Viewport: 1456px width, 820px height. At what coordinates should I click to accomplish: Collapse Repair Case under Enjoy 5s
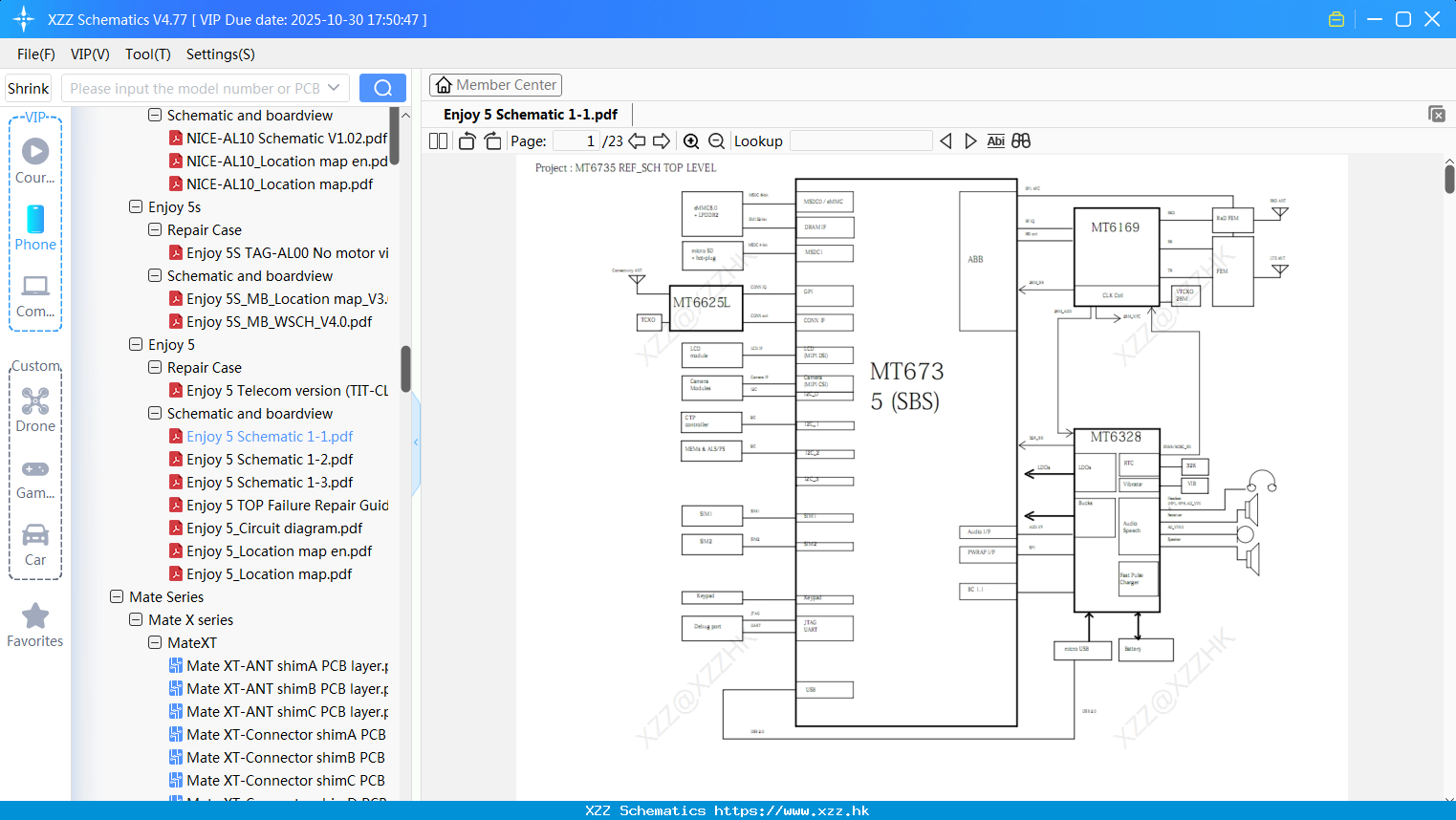[x=155, y=229]
